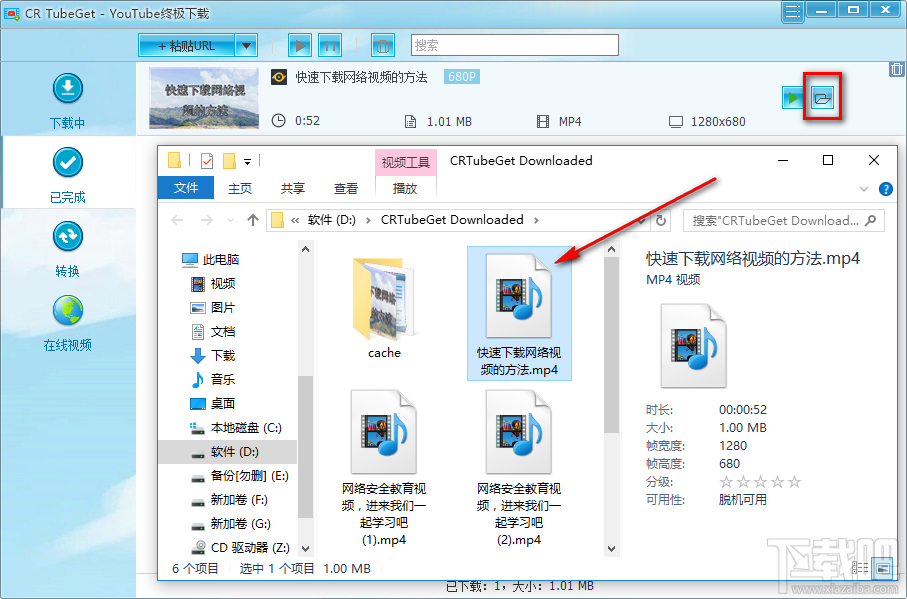
Task: Pause downloads with the toolbar pause button
Action: click(x=330, y=45)
